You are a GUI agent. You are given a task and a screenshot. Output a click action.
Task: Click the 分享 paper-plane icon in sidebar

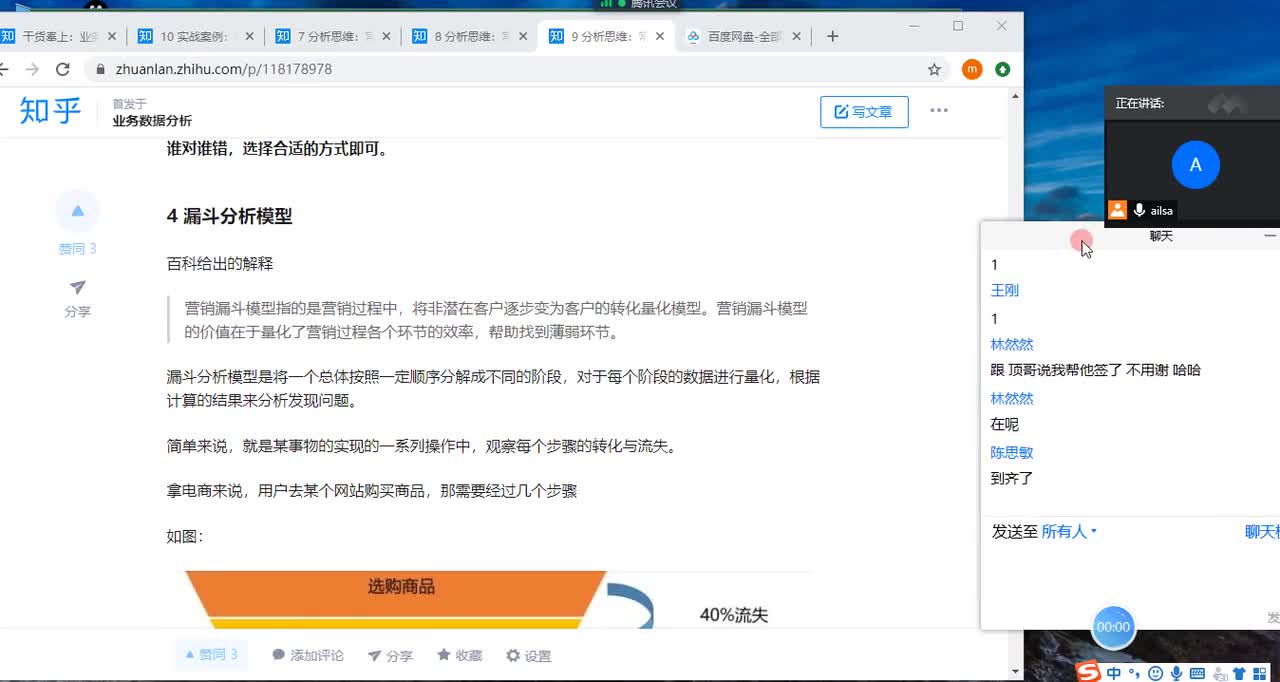click(77, 288)
